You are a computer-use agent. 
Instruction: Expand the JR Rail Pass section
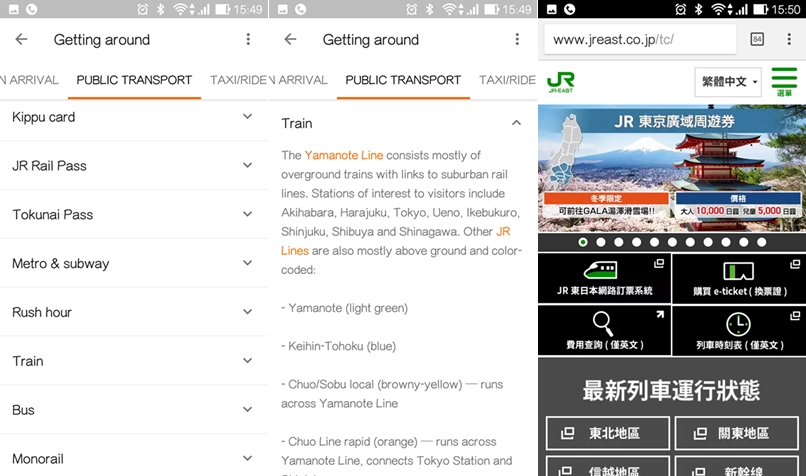pyautogui.click(x=134, y=166)
